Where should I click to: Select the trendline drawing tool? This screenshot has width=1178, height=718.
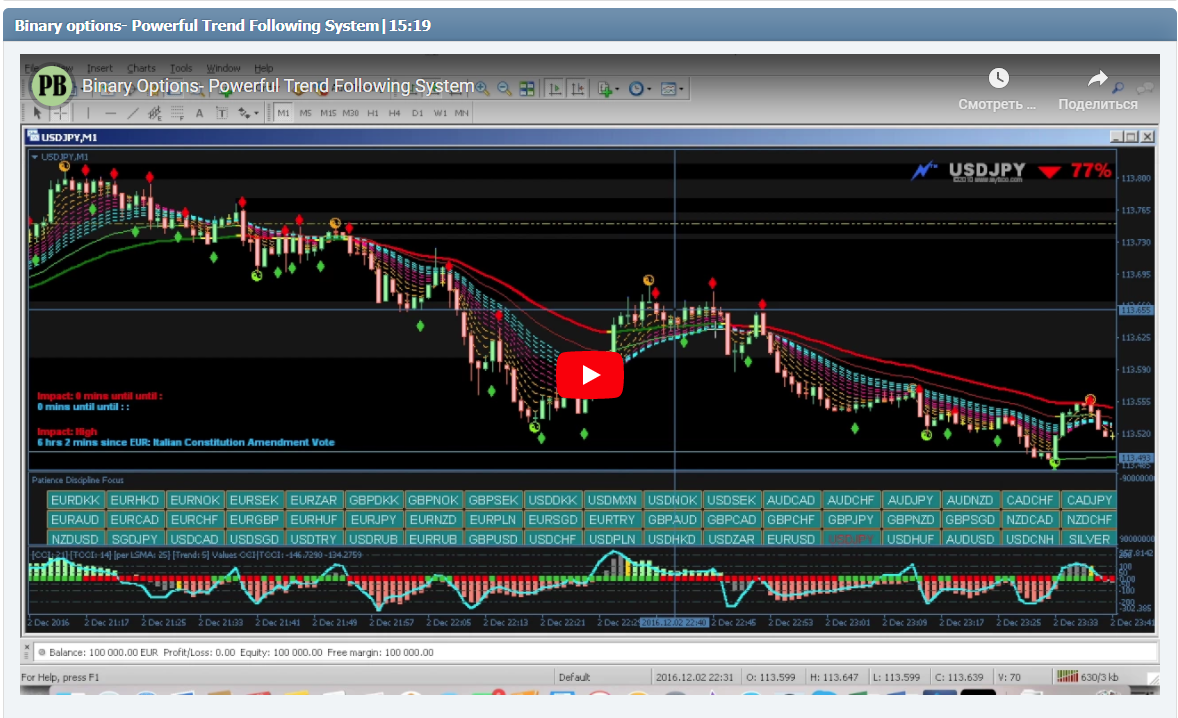[x=133, y=113]
